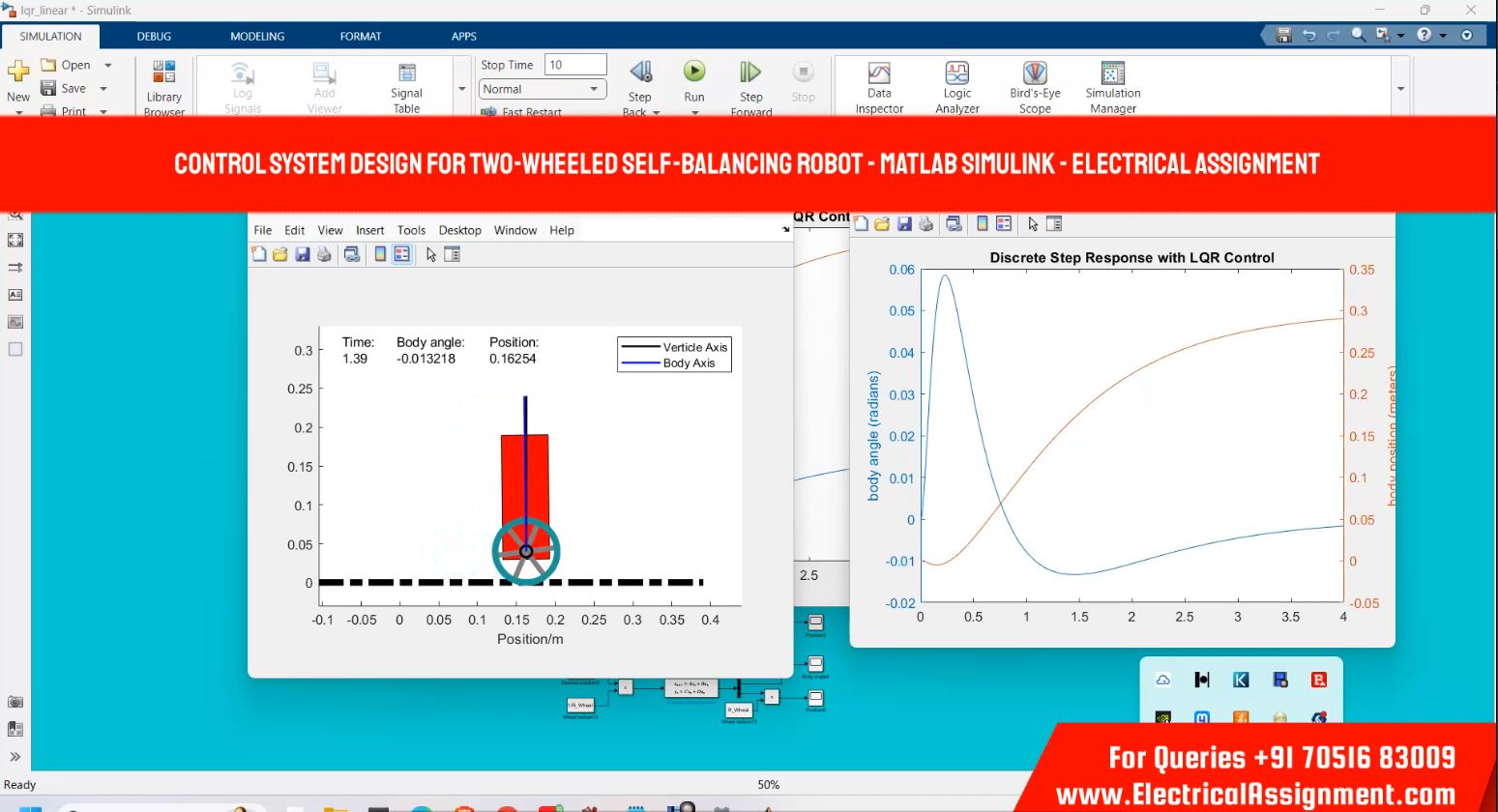Expand the Normal simulation mode dropdown
The width and height of the screenshot is (1498, 812).
click(x=593, y=89)
